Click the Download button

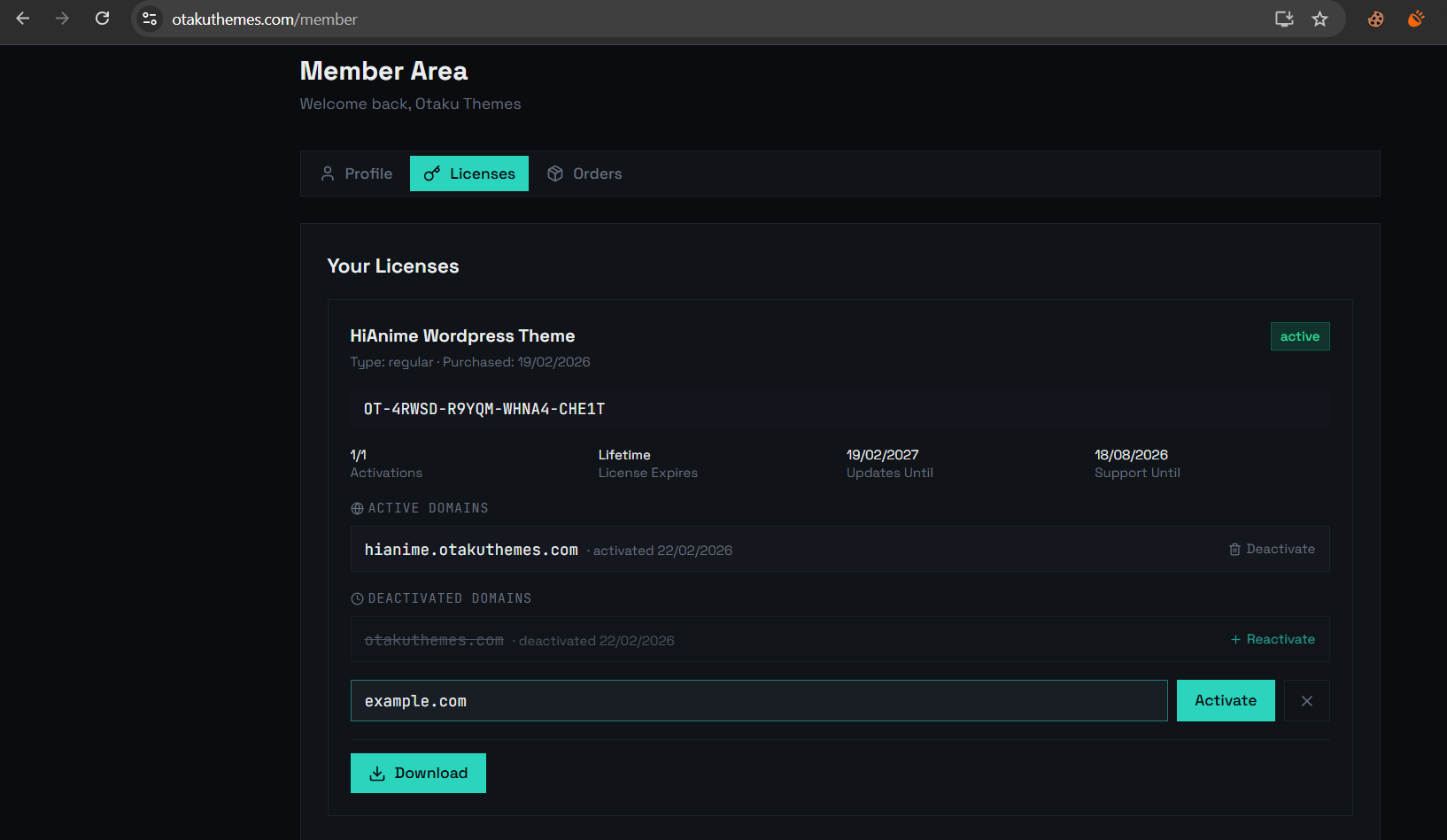(418, 773)
